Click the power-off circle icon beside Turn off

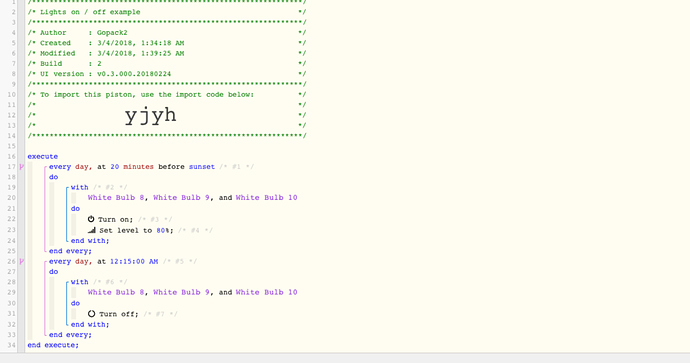point(92,314)
